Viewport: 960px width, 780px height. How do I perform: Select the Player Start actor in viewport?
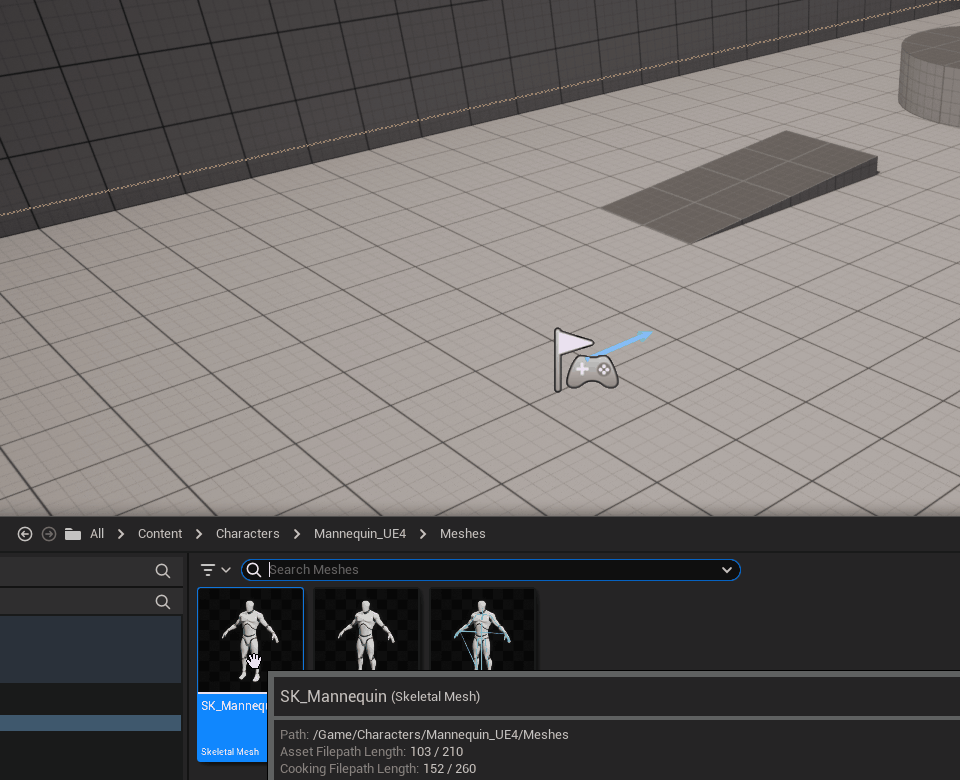tap(586, 360)
